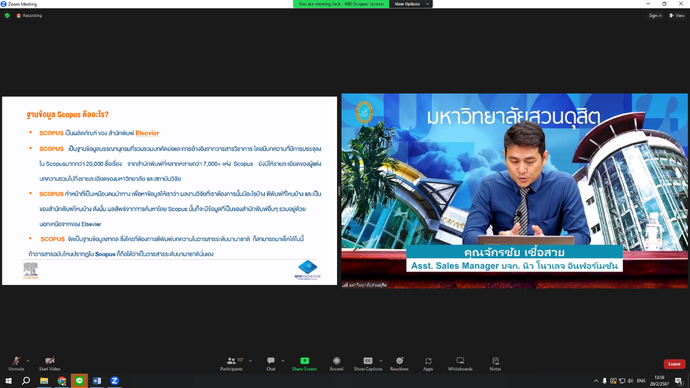Click the slide heading about Scopus
Screen dimensions: 690x388
(67, 114)
